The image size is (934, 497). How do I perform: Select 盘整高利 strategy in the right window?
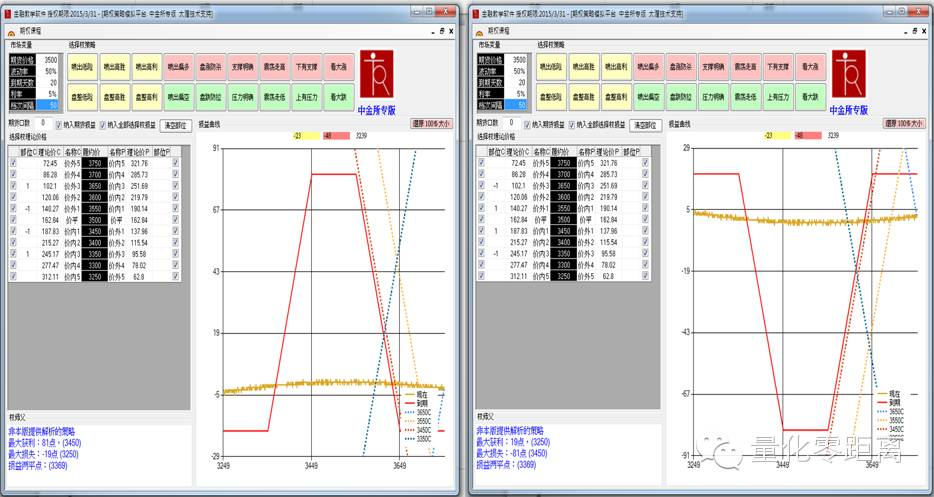[x=617, y=97]
